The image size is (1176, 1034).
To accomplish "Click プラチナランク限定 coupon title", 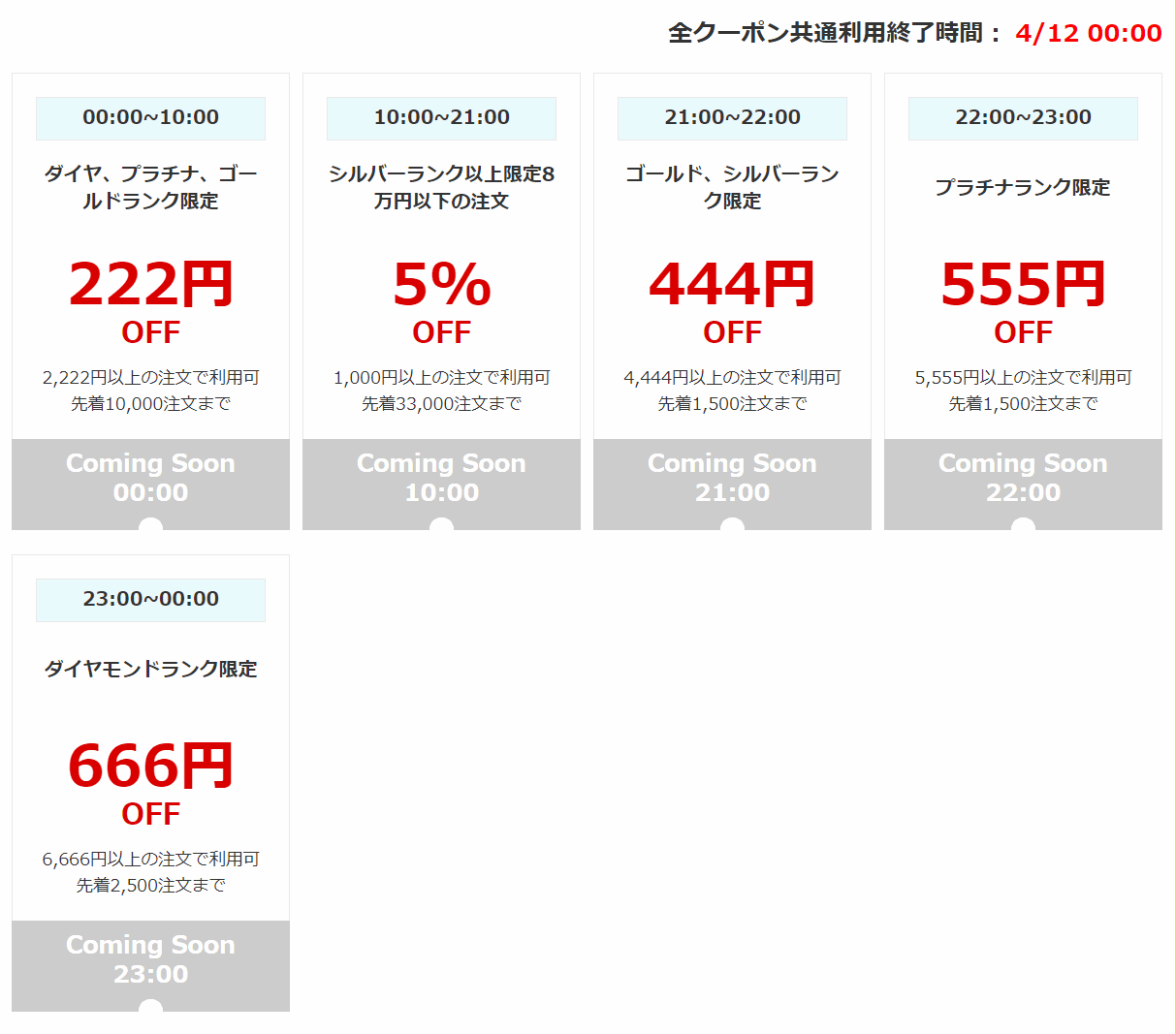I will pos(1023,187).
